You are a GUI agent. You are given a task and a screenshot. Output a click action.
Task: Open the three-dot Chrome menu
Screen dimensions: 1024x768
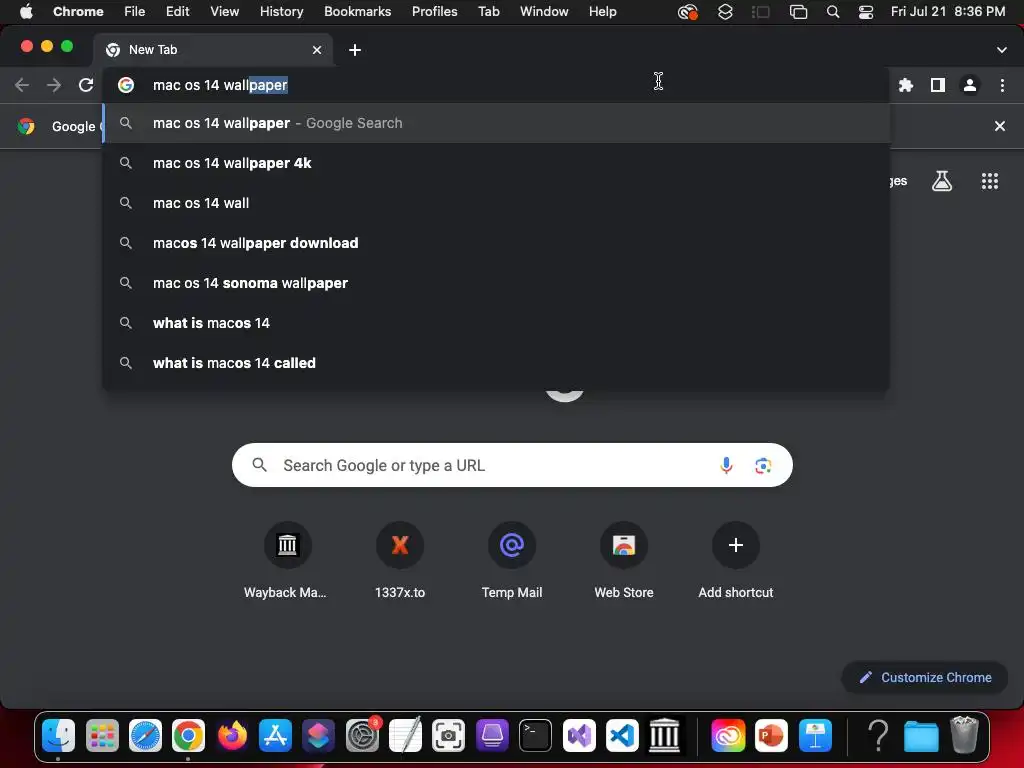pyautogui.click(x=1002, y=85)
